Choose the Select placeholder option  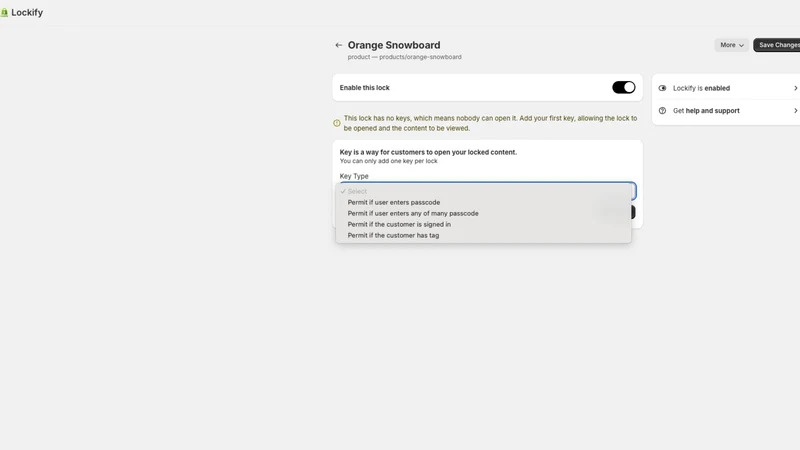(x=483, y=191)
